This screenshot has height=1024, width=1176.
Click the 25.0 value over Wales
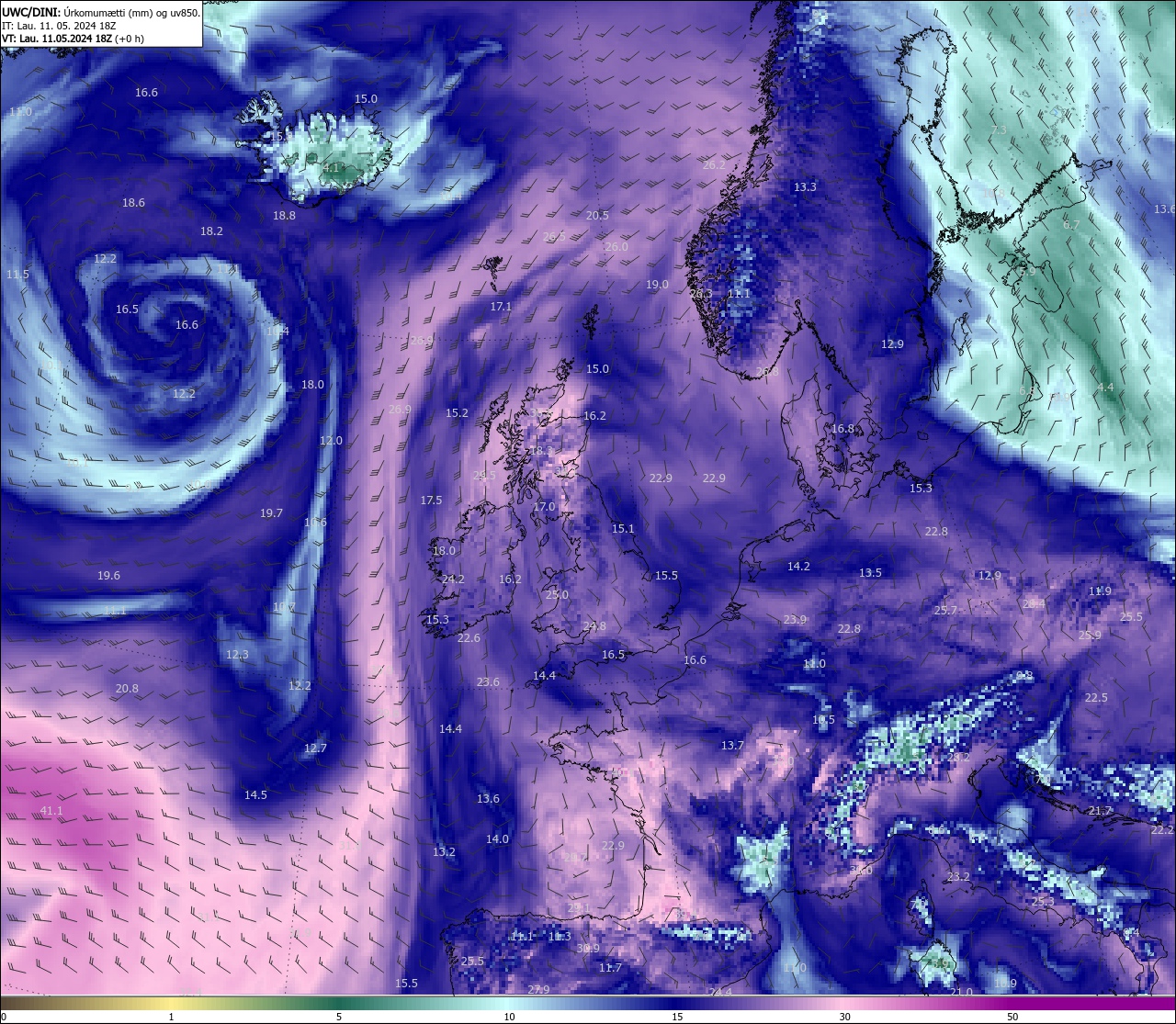(557, 595)
